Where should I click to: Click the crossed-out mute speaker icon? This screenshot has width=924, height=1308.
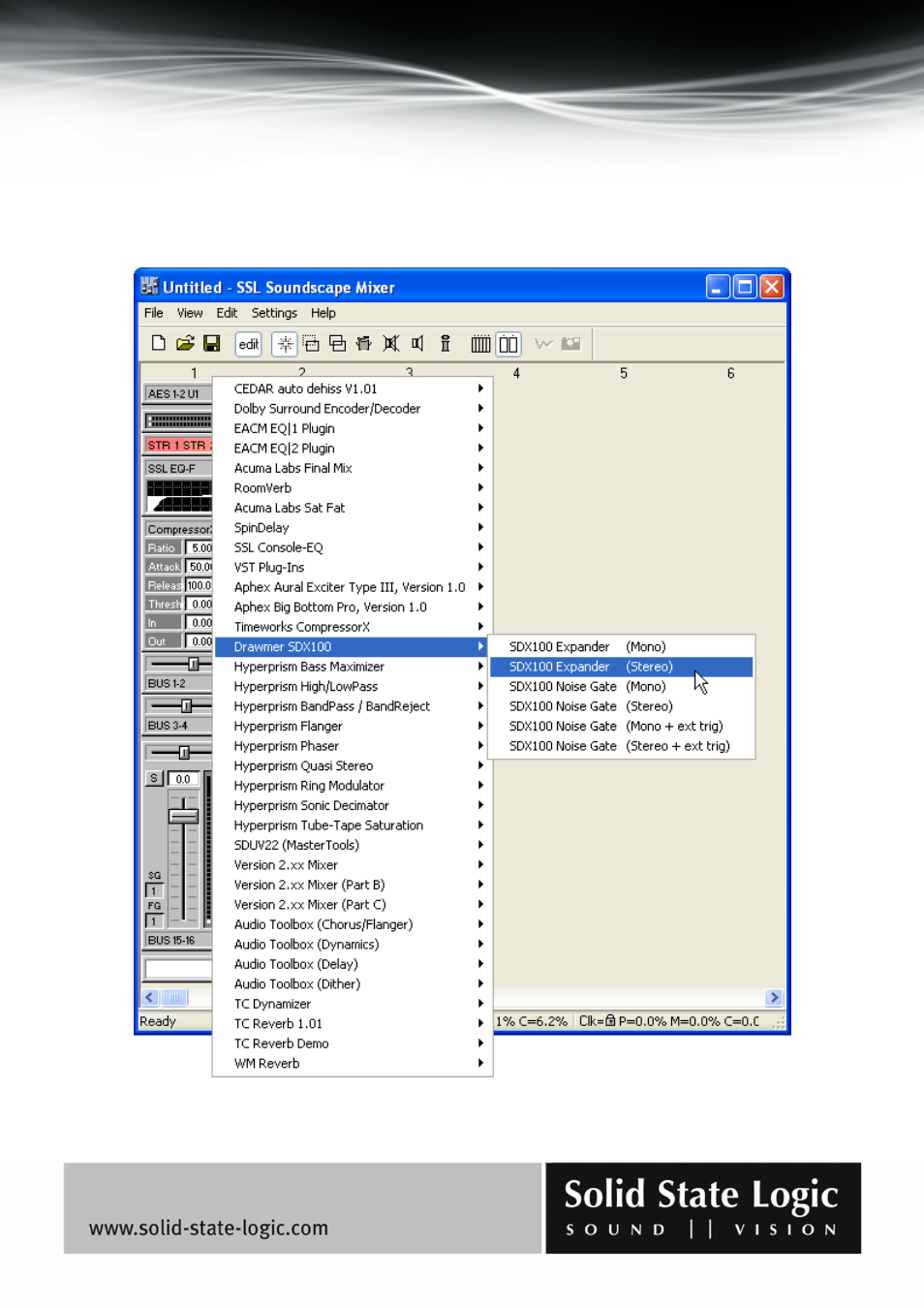point(391,343)
